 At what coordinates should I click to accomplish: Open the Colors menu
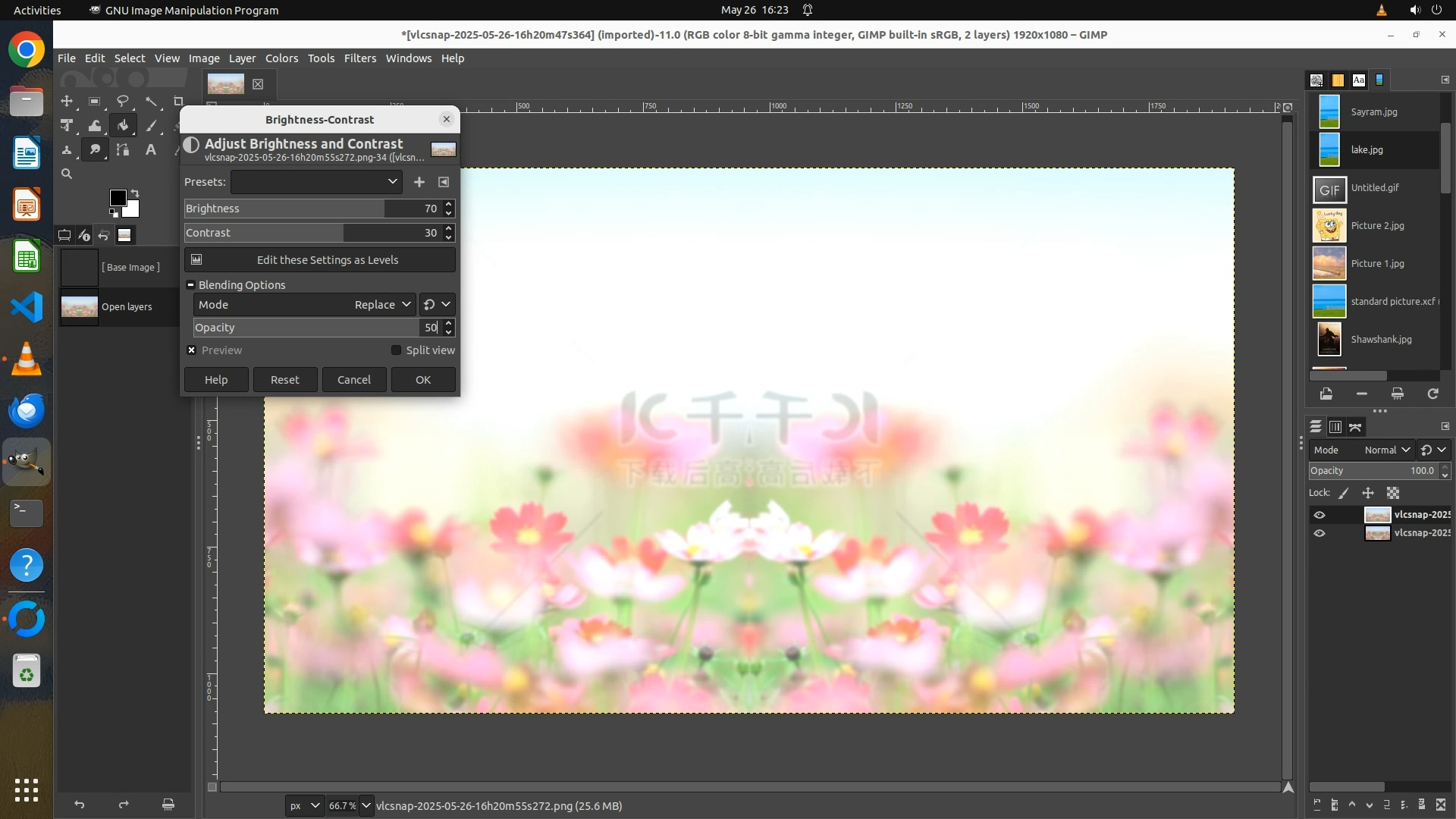coord(281,58)
